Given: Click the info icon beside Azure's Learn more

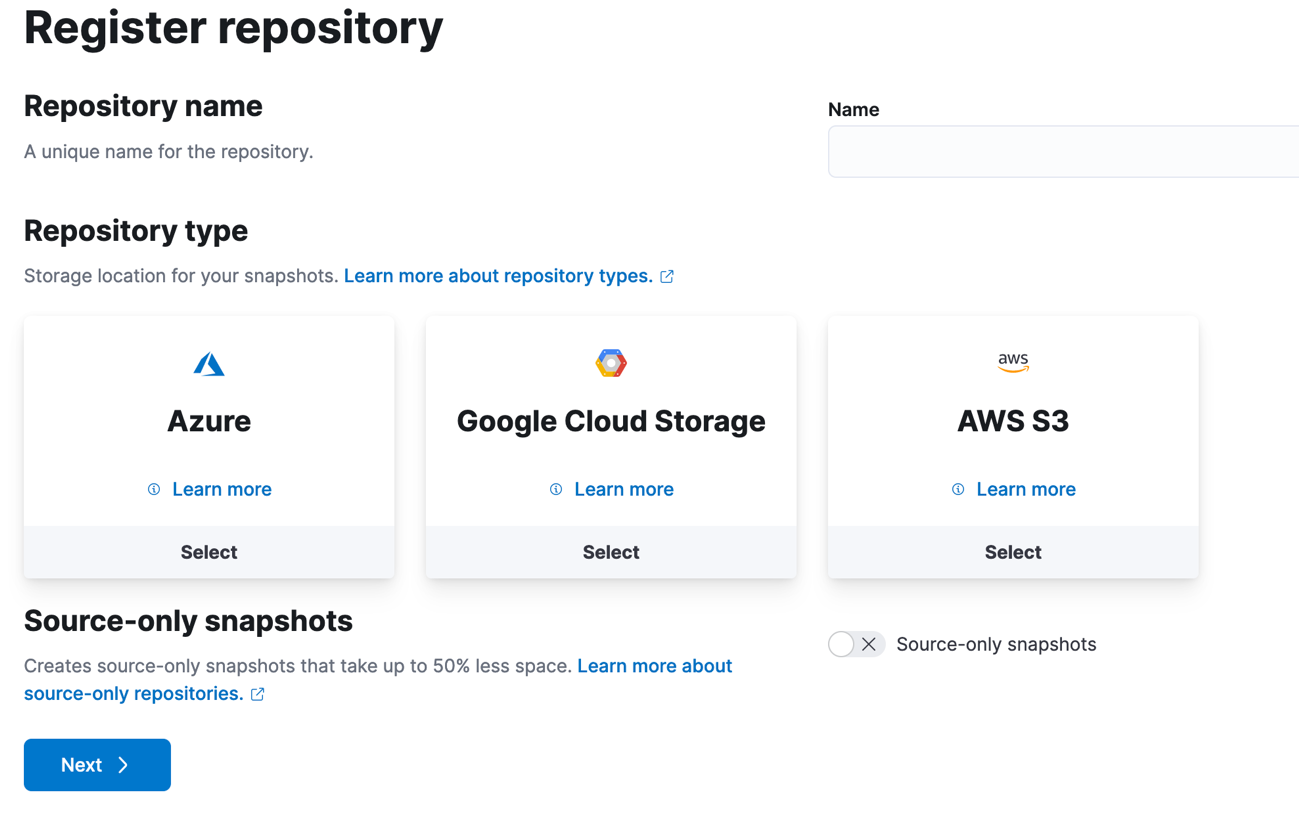Looking at the screenshot, I should pyautogui.click(x=153, y=489).
